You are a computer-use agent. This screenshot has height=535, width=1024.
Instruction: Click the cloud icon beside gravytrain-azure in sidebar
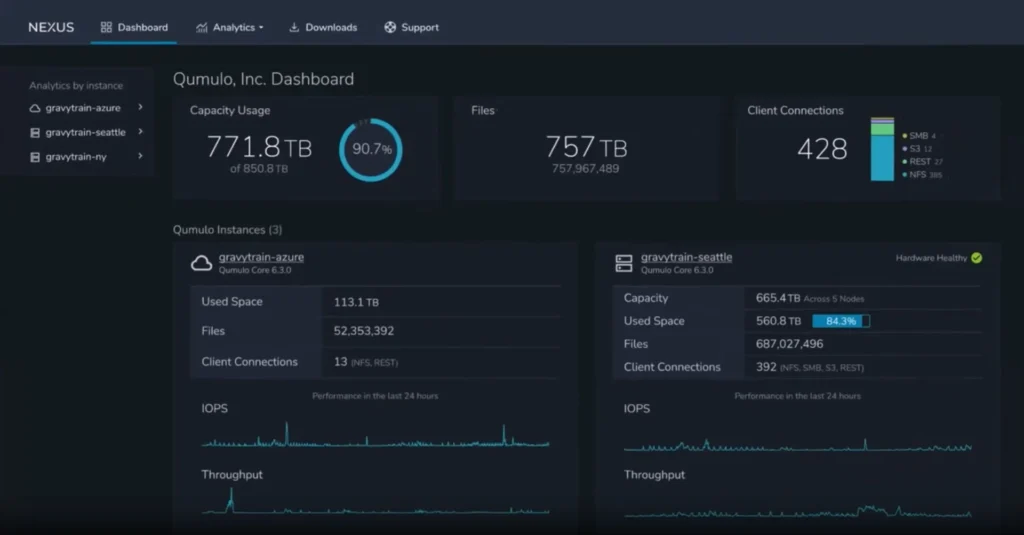35,107
